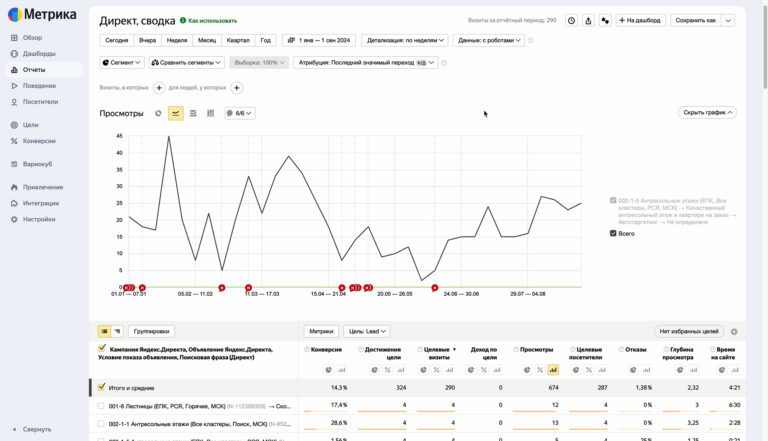
Task: Click the Скрыть график button
Action: coord(707,113)
